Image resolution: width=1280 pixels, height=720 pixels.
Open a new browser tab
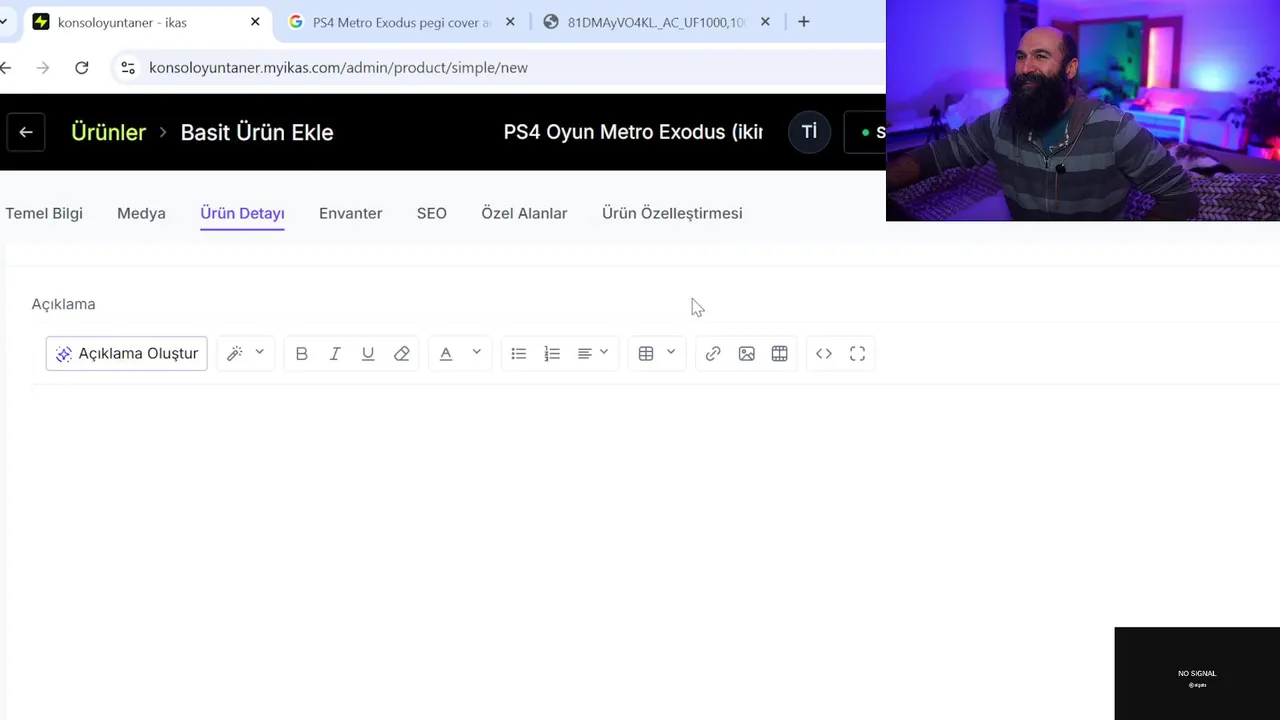pos(803,22)
